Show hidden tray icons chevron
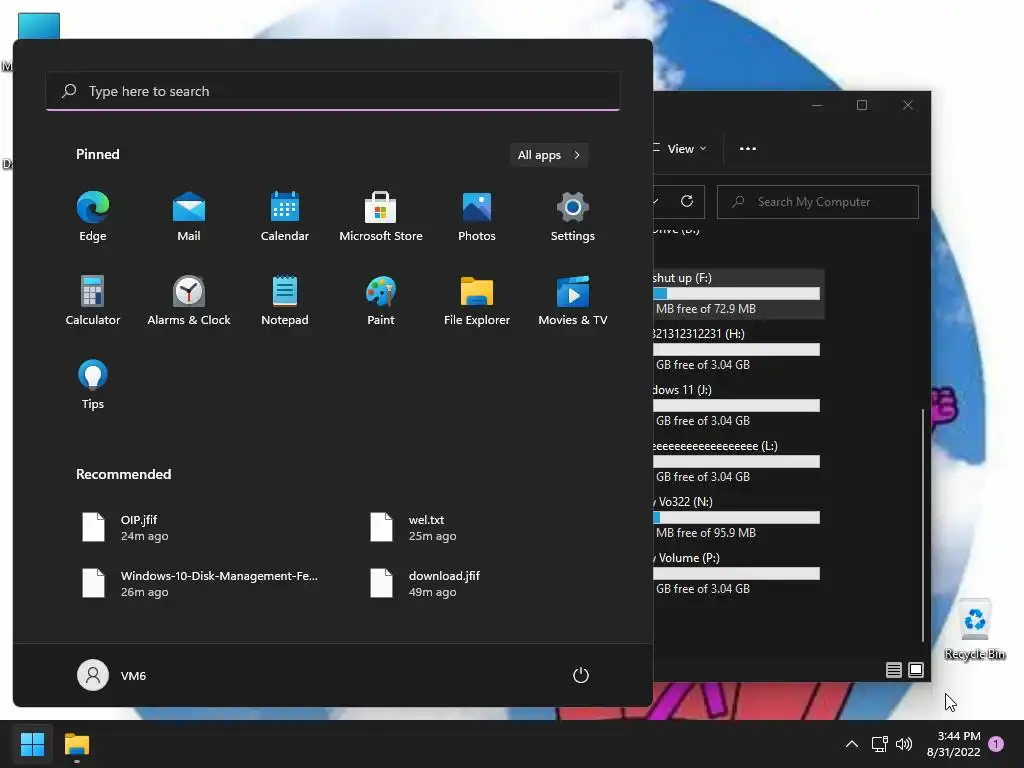 pyautogui.click(x=852, y=744)
